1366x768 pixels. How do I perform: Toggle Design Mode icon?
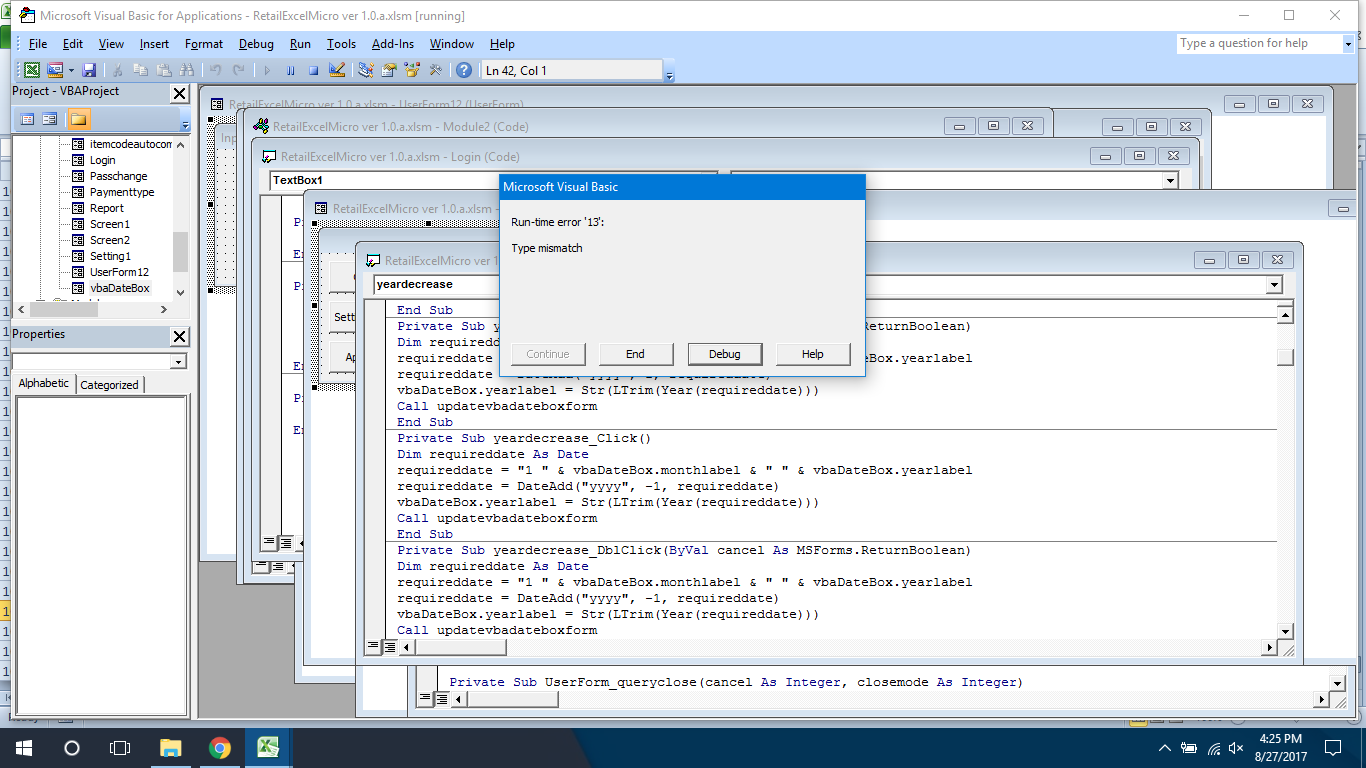coord(337,70)
